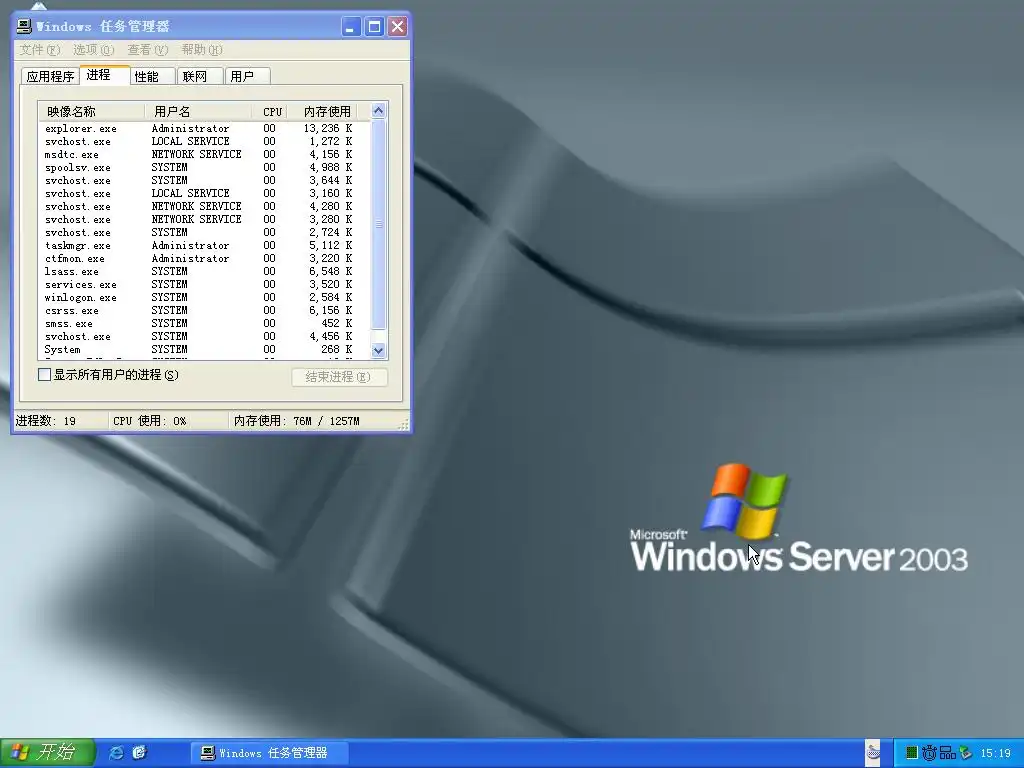Select svchost.exe row using 1,272 K
The image size is (1024, 768).
click(x=204, y=142)
